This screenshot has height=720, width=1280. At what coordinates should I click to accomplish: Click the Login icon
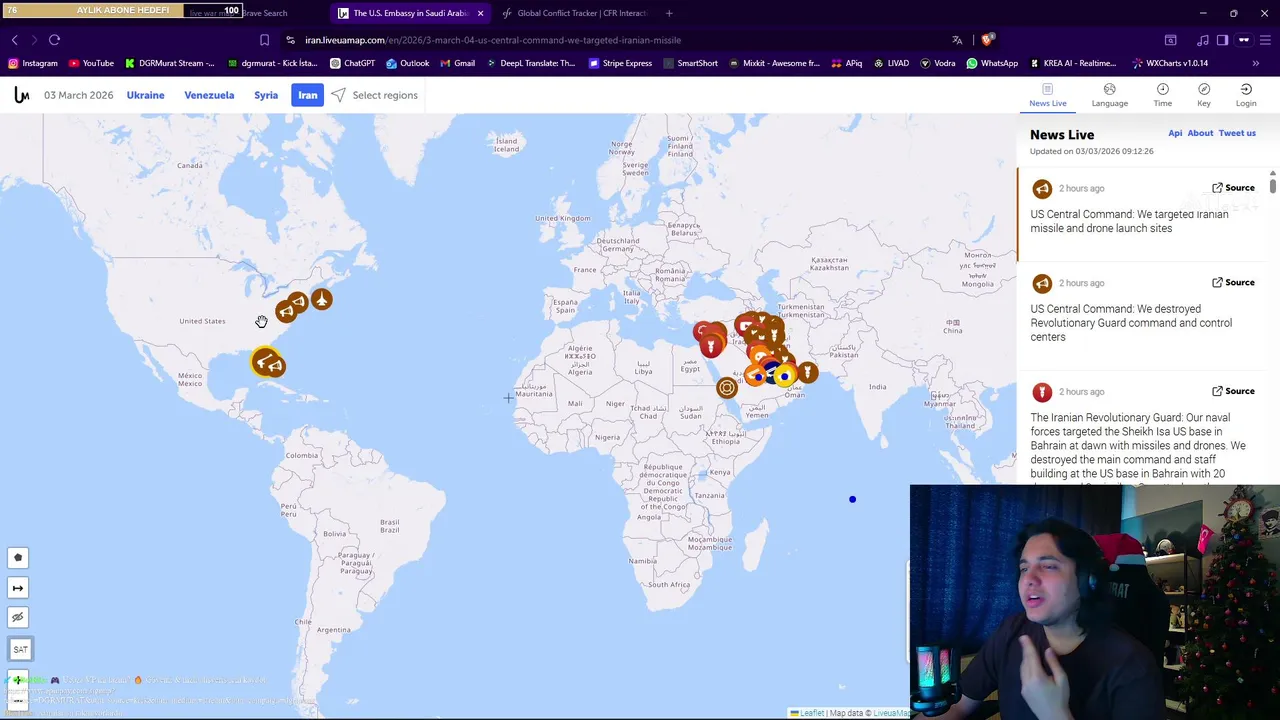[1246, 95]
